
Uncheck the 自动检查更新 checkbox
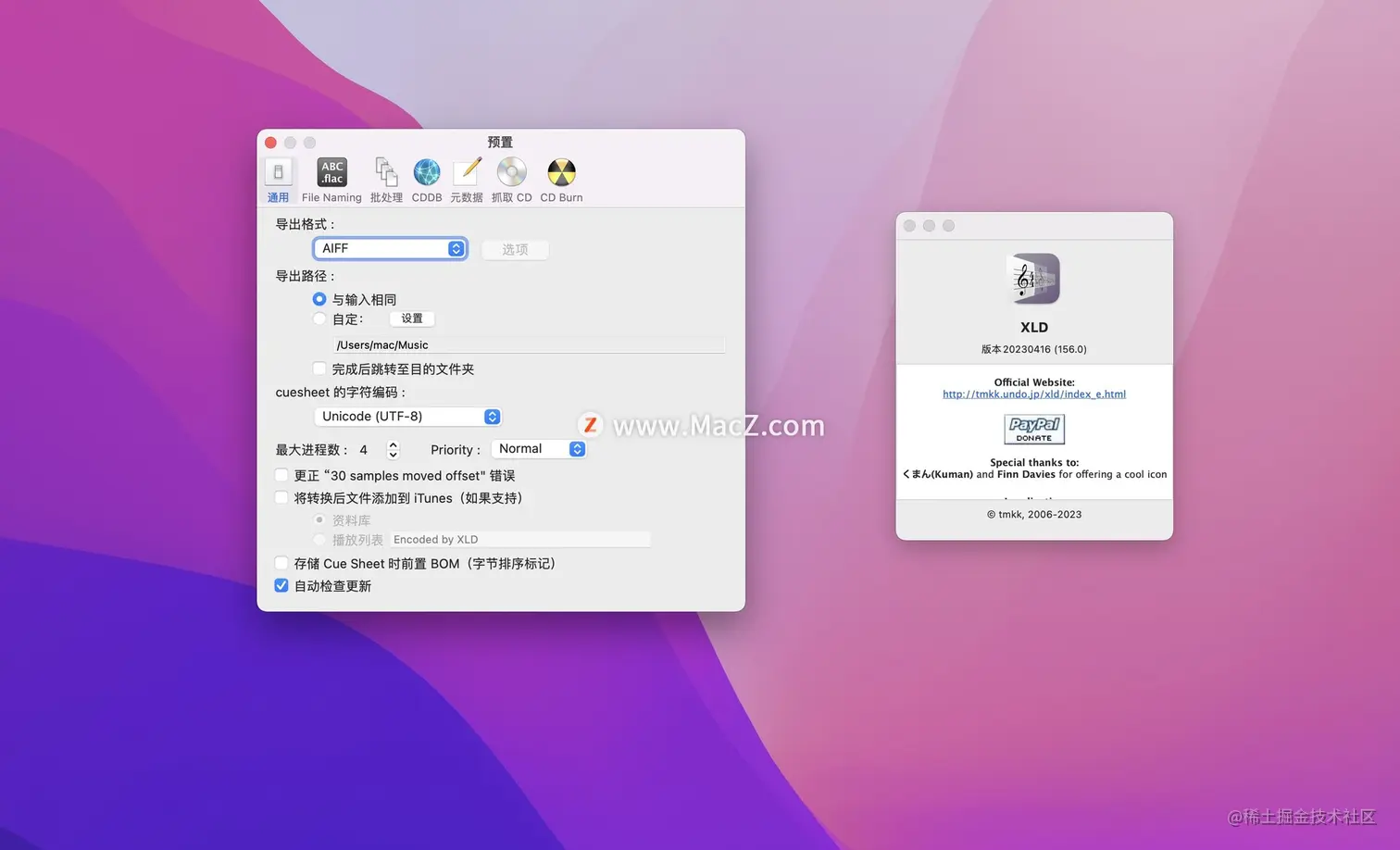pos(281,585)
